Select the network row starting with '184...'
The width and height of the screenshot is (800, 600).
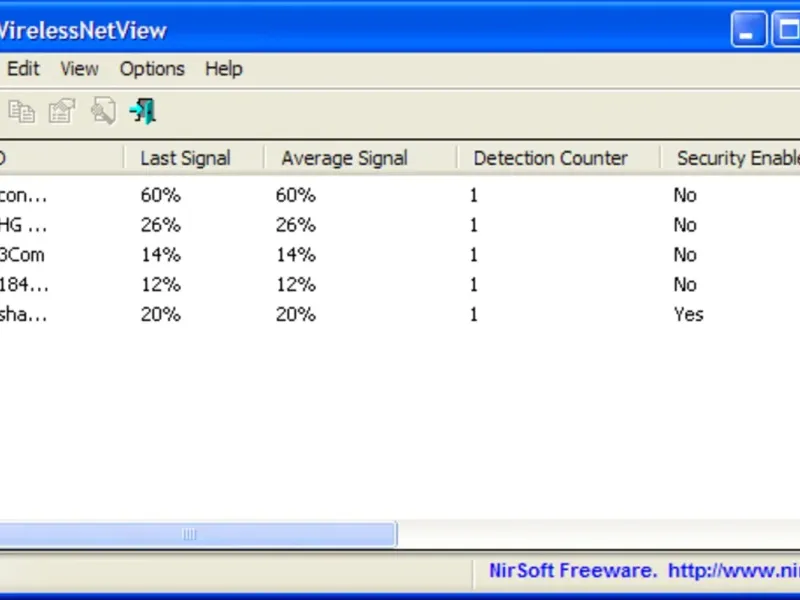(x=400, y=284)
